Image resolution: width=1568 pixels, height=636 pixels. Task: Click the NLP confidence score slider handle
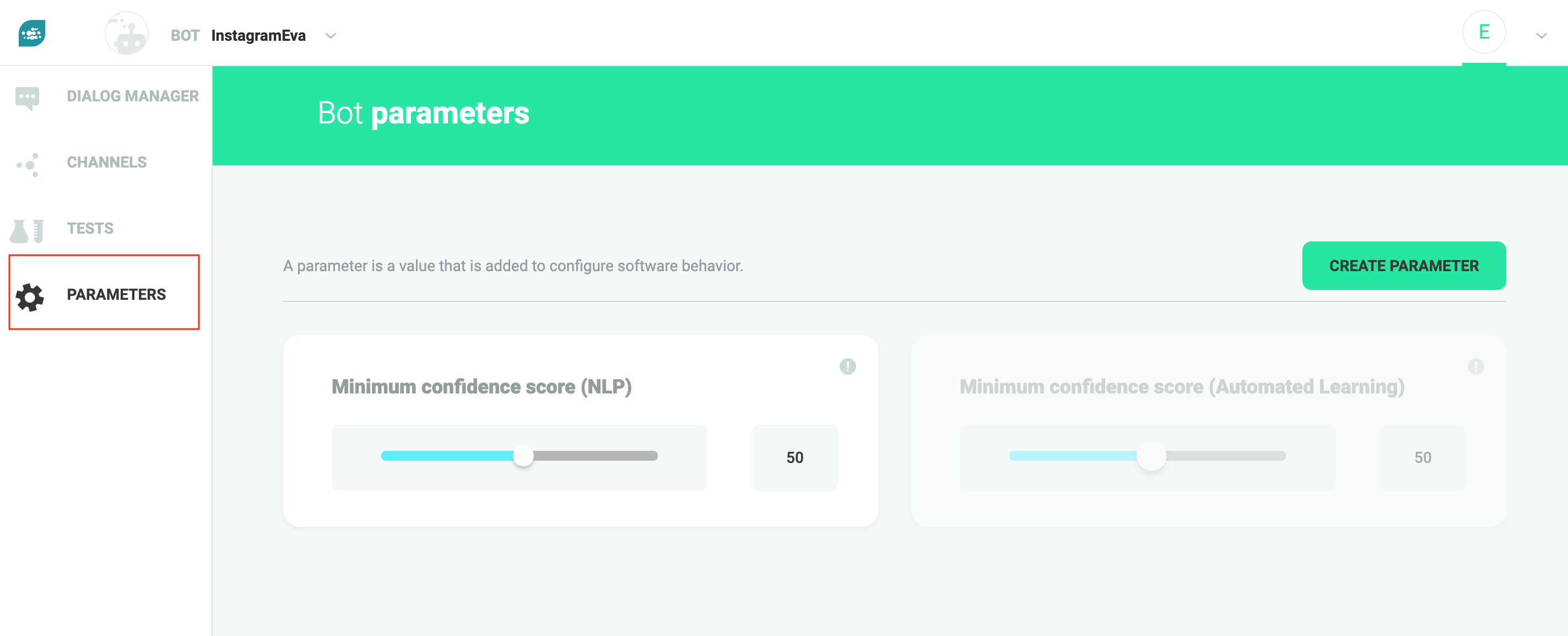coord(523,456)
